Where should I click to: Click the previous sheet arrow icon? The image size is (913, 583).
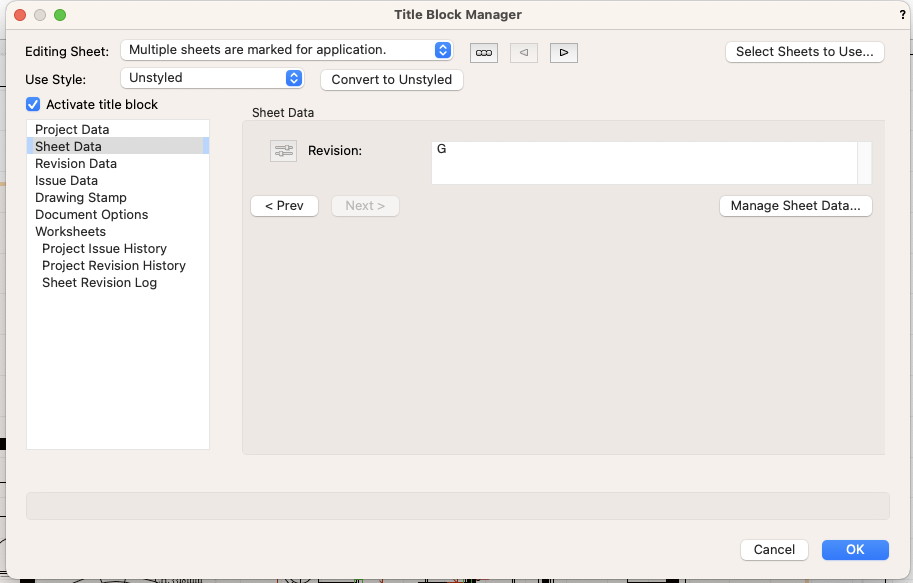tap(524, 52)
